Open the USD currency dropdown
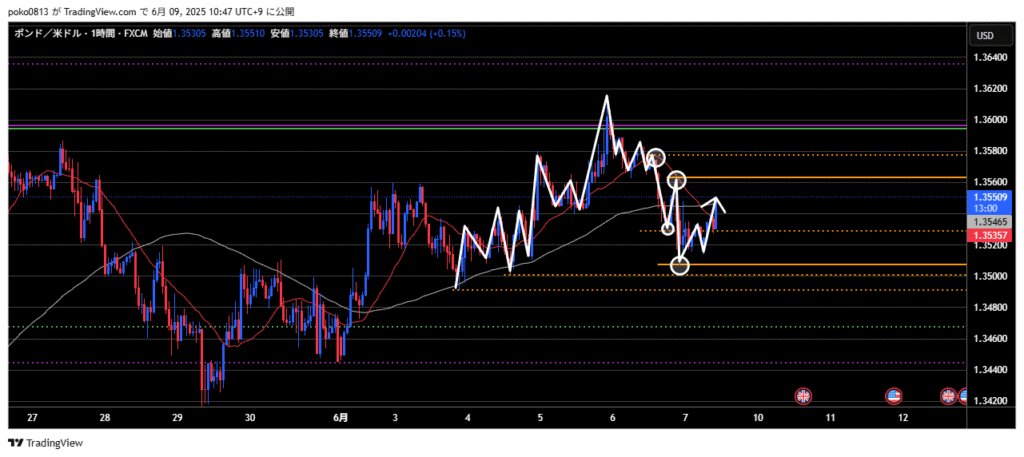This screenshot has height=457, width=1024. pos(984,36)
